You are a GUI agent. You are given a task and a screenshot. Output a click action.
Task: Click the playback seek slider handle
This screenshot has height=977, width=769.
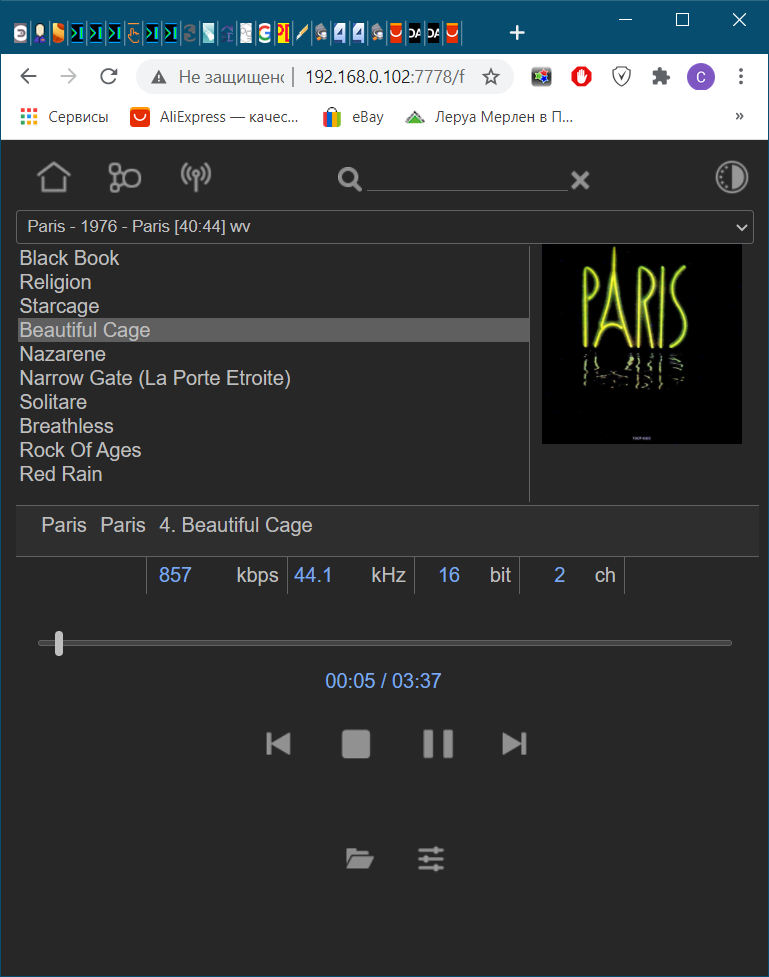(x=59, y=643)
